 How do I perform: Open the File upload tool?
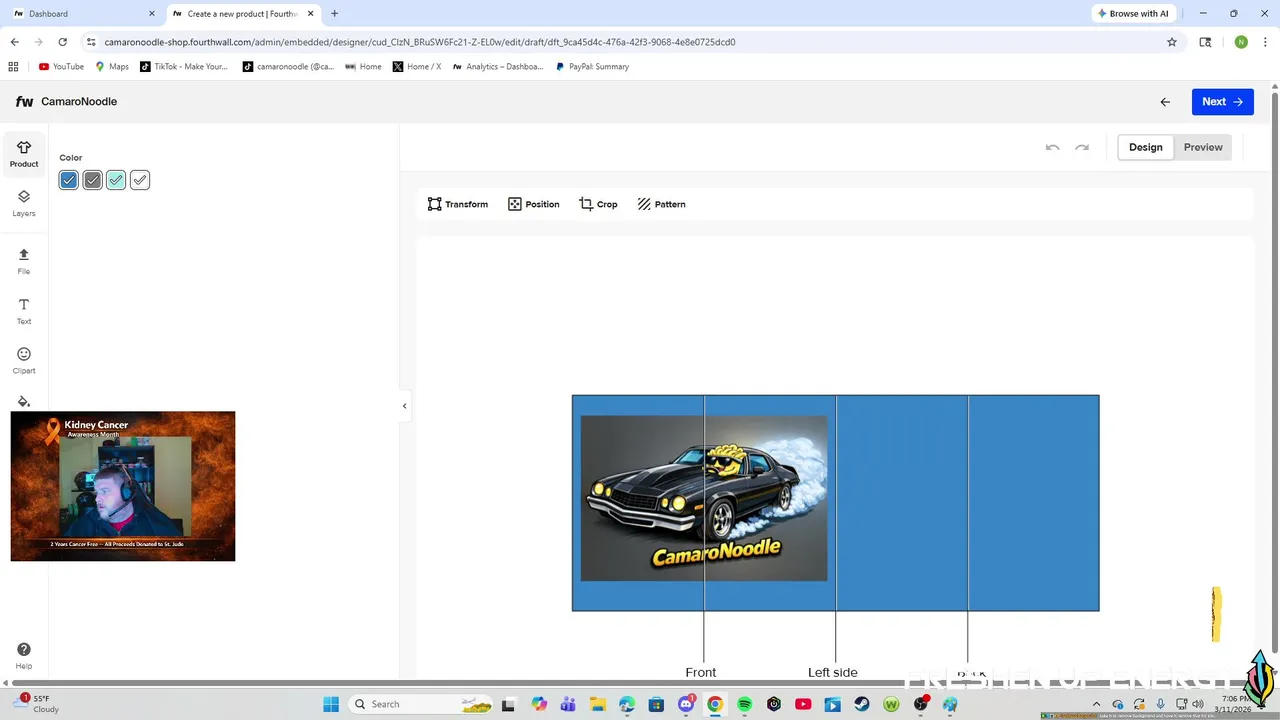click(24, 261)
